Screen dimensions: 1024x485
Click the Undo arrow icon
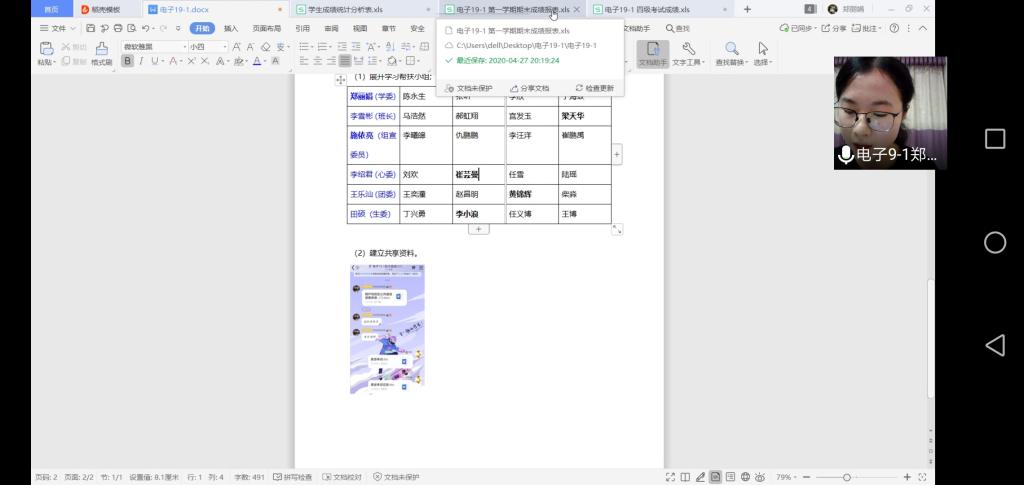coord(146,29)
